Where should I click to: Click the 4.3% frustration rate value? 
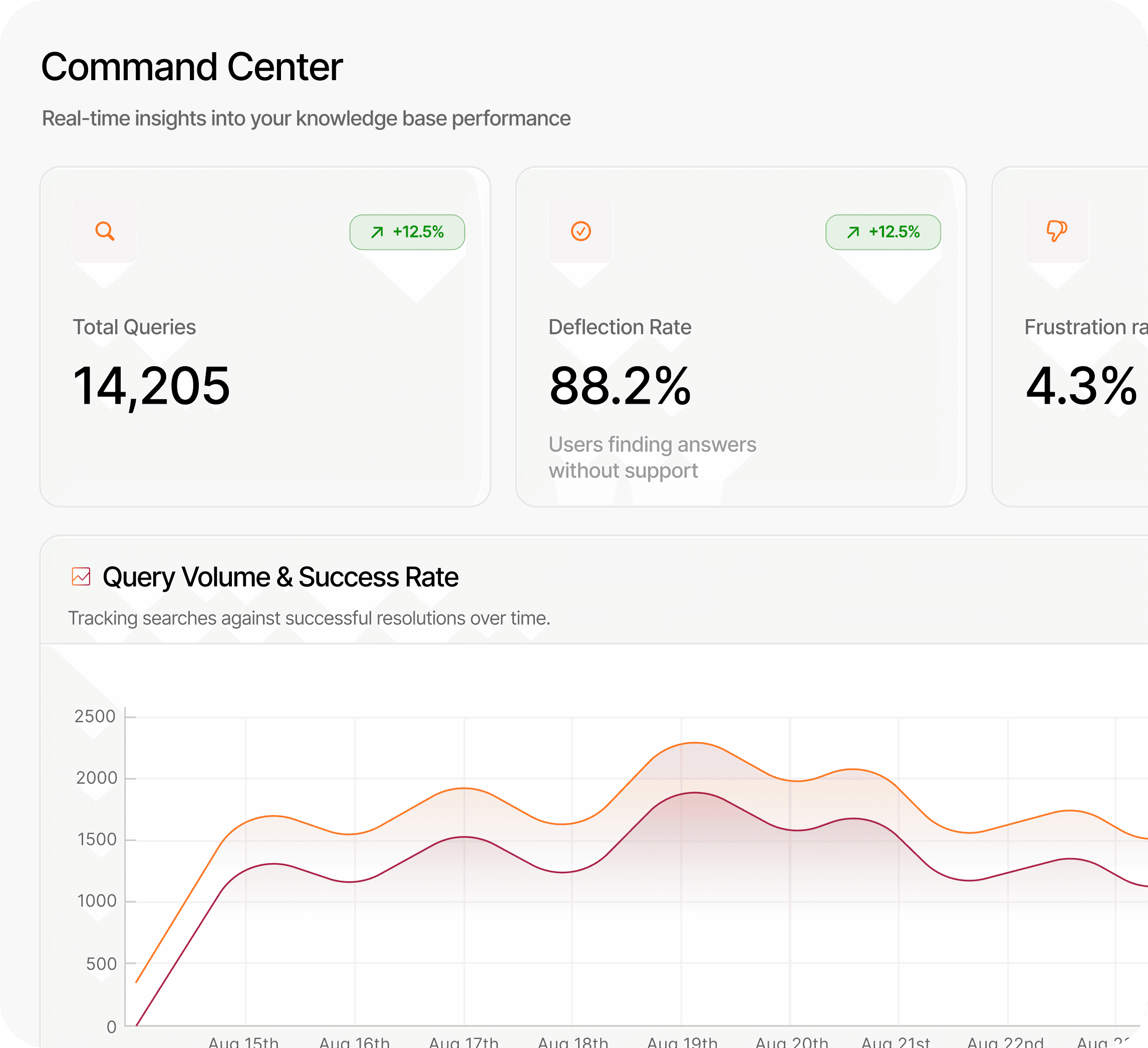(x=1081, y=387)
